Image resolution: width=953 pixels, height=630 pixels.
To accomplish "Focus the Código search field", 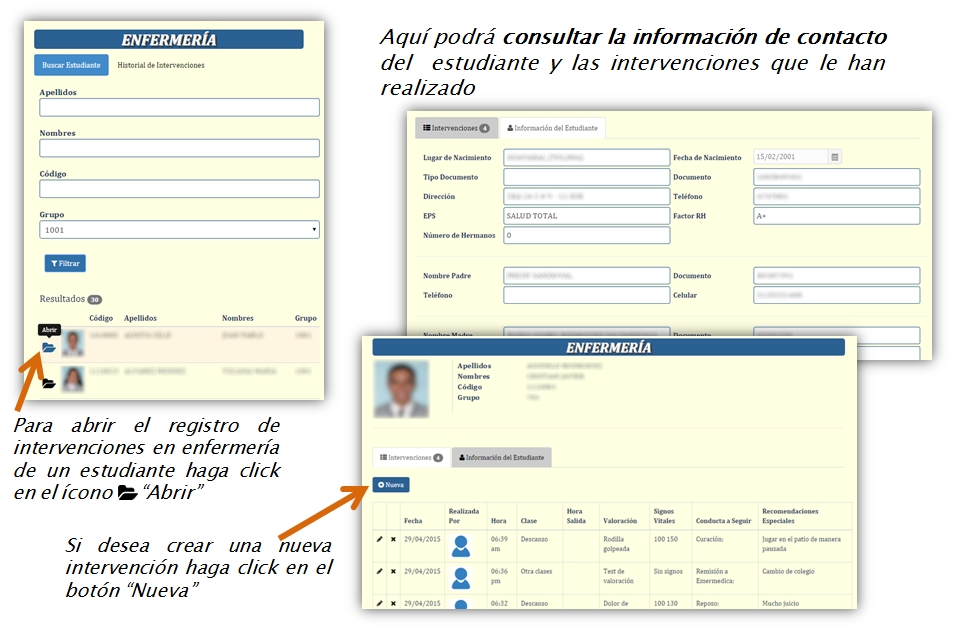I will 179,189.
